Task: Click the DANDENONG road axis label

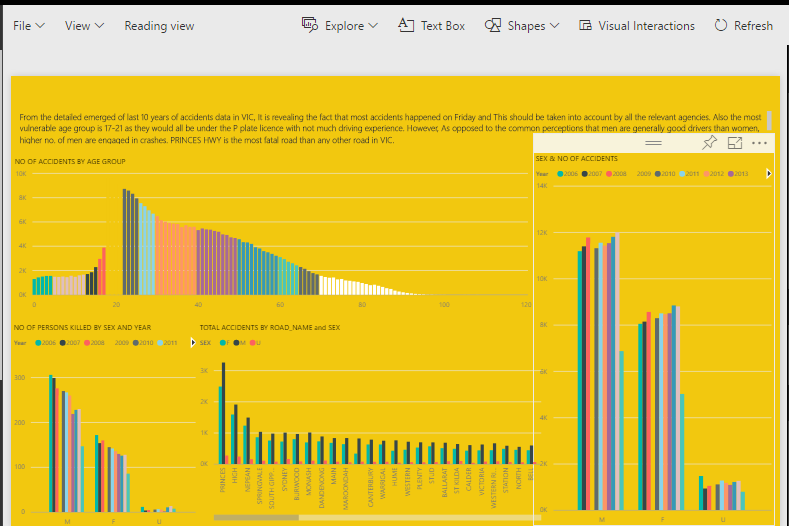Action: coord(322,487)
